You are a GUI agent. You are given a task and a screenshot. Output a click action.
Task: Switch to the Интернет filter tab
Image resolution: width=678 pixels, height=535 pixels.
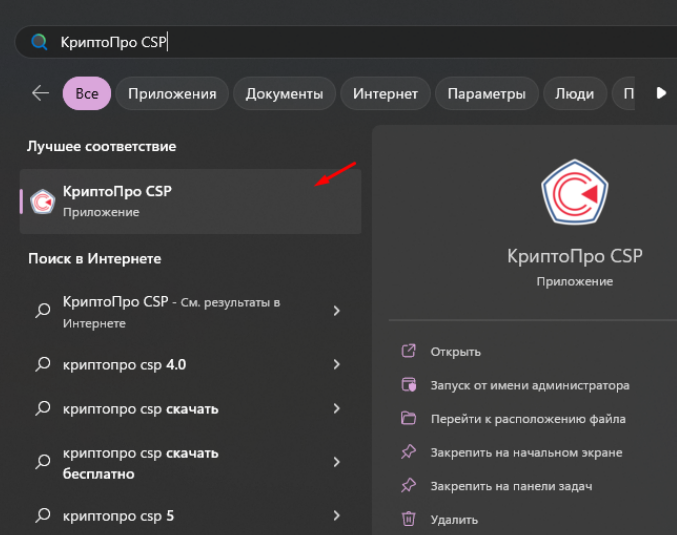click(385, 93)
